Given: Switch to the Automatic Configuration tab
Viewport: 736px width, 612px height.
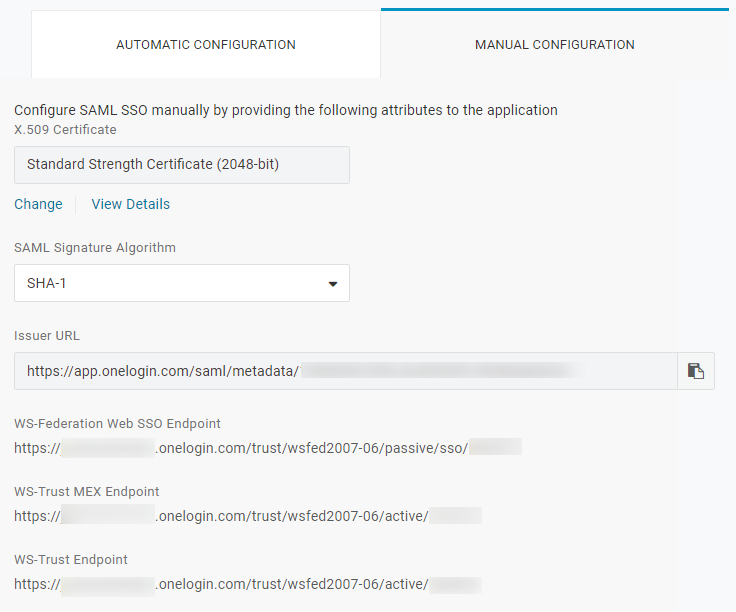Looking at the screenshot, I should [206, 45].
